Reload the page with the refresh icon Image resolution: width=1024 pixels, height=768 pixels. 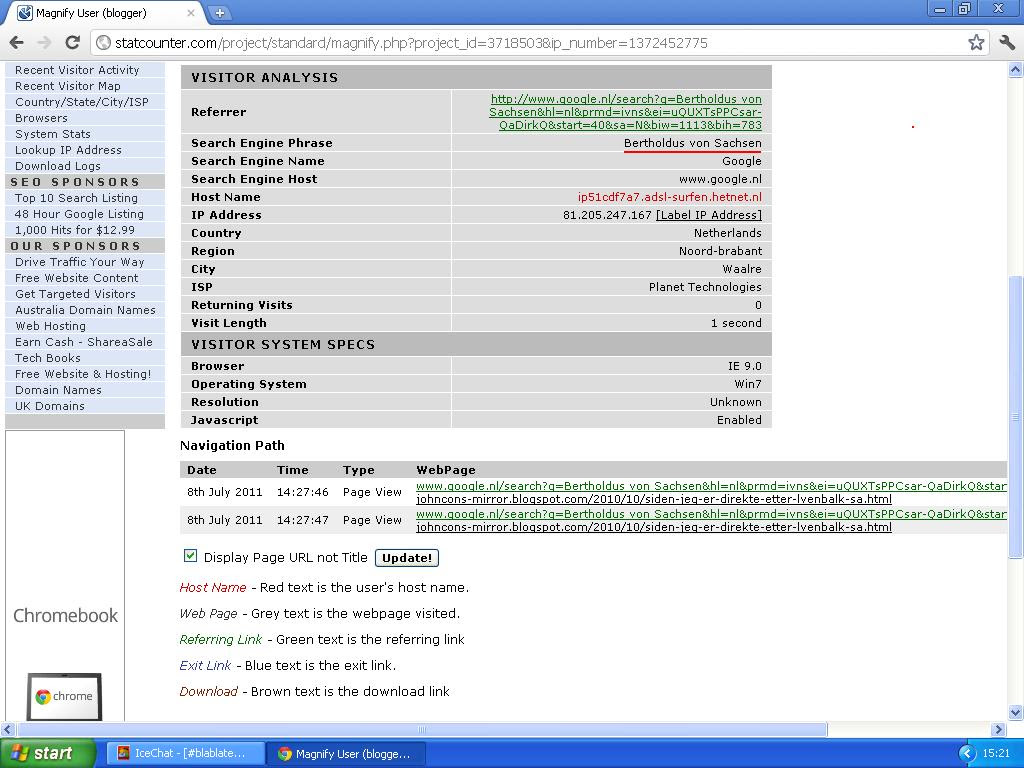point(72,43)
